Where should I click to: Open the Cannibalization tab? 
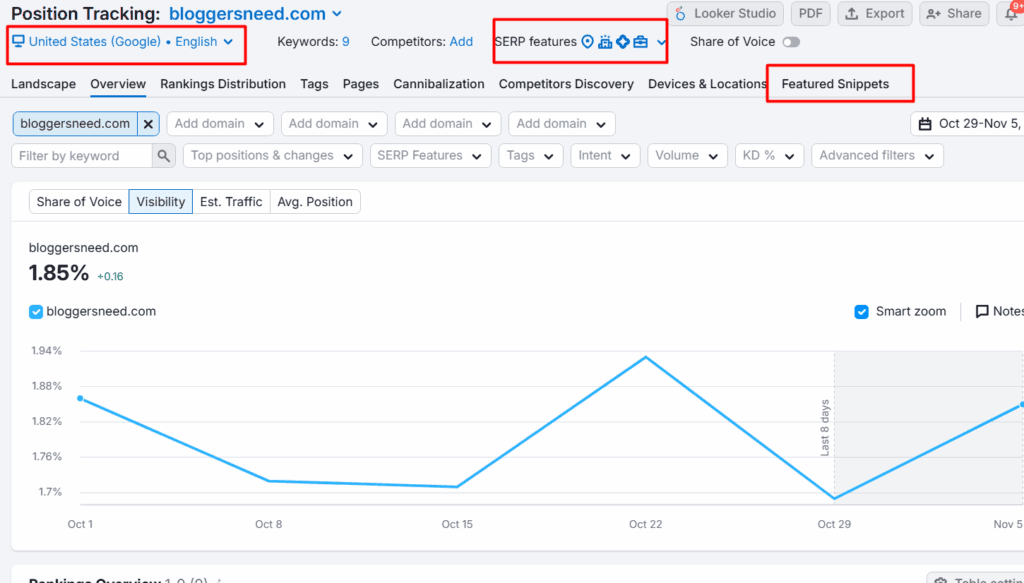pyautogui.click(x=438, y=84)
